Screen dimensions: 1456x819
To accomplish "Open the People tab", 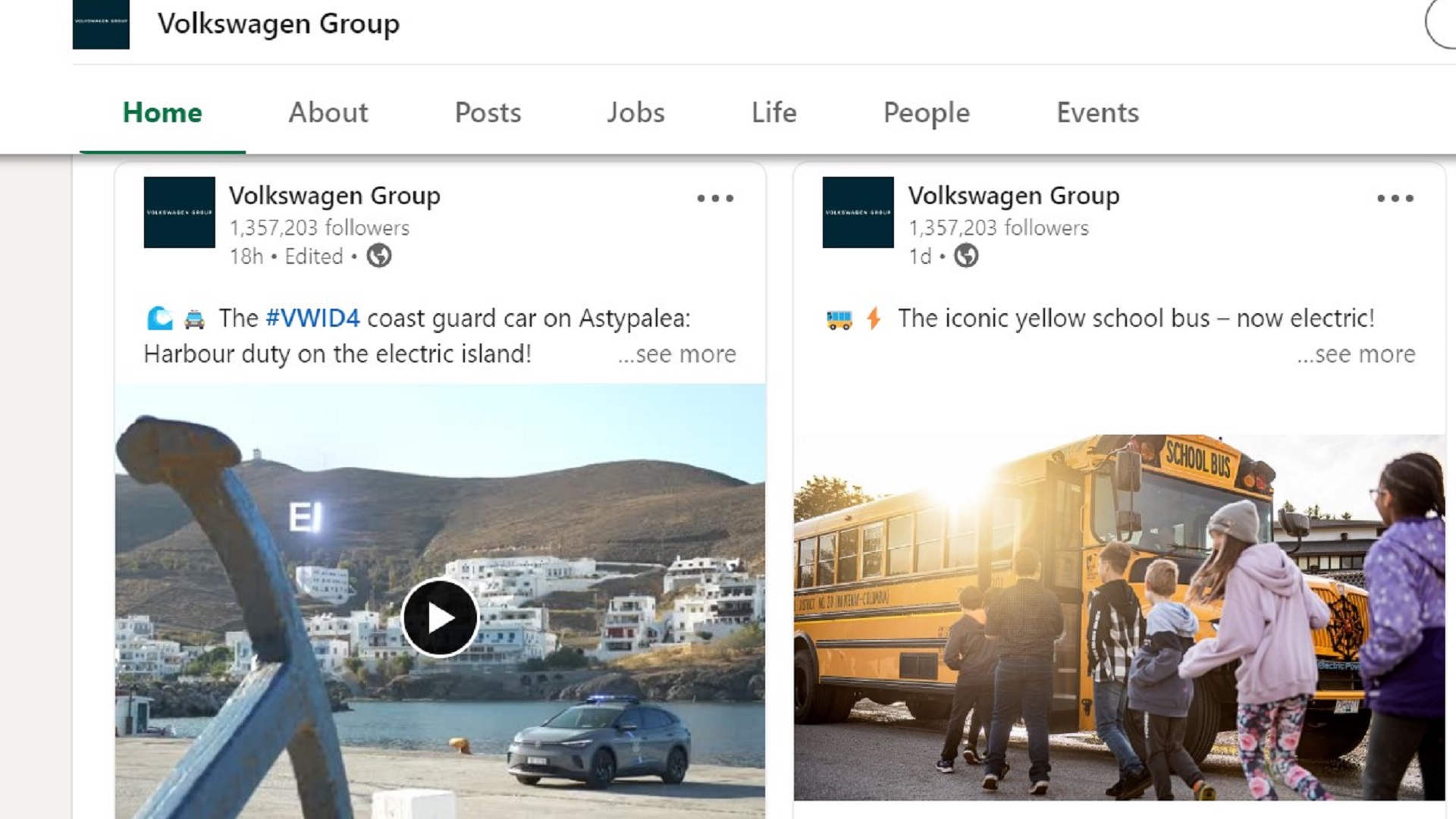I will (x=927, y=113).
